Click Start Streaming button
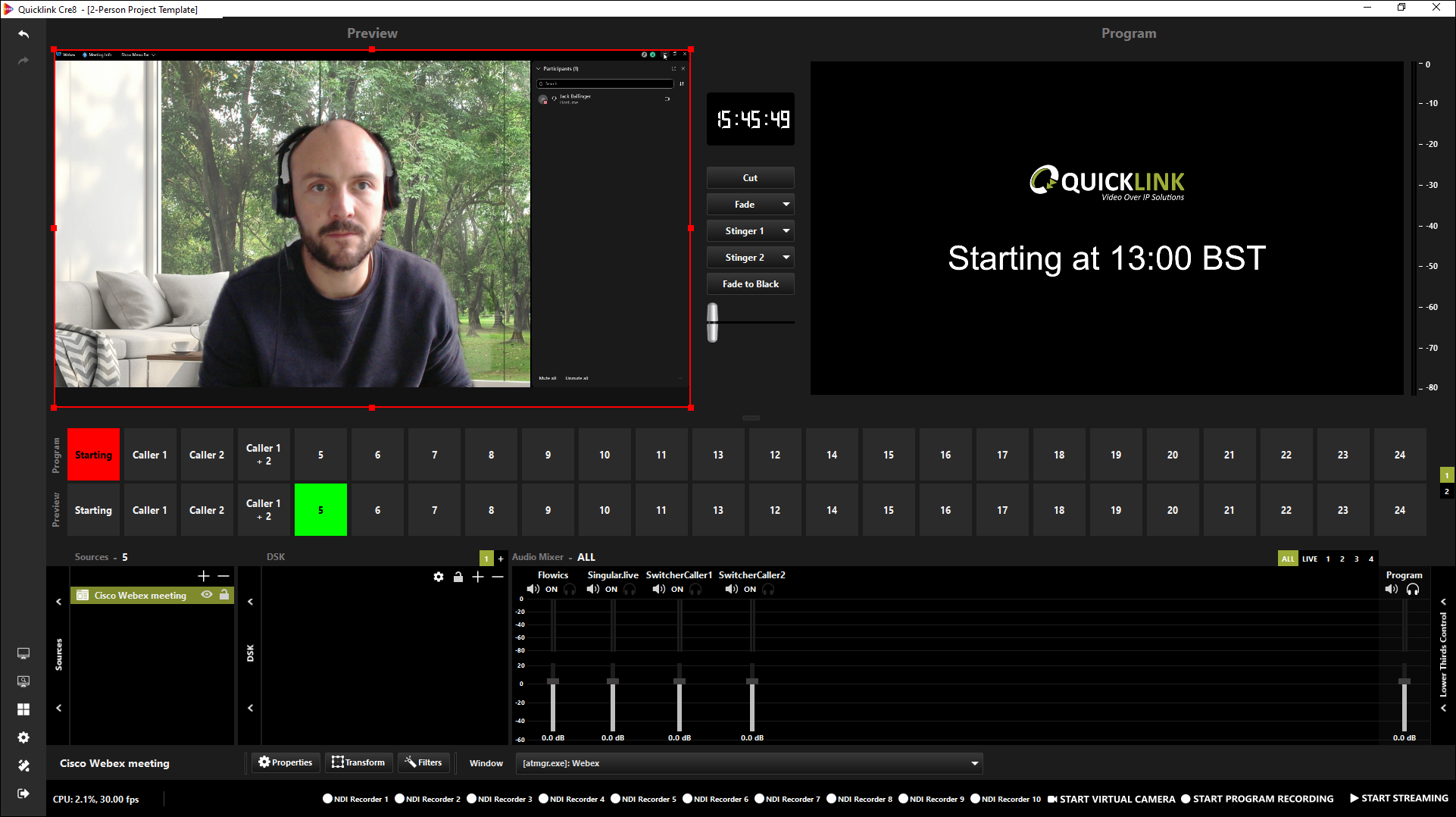 click(1398, 798)
